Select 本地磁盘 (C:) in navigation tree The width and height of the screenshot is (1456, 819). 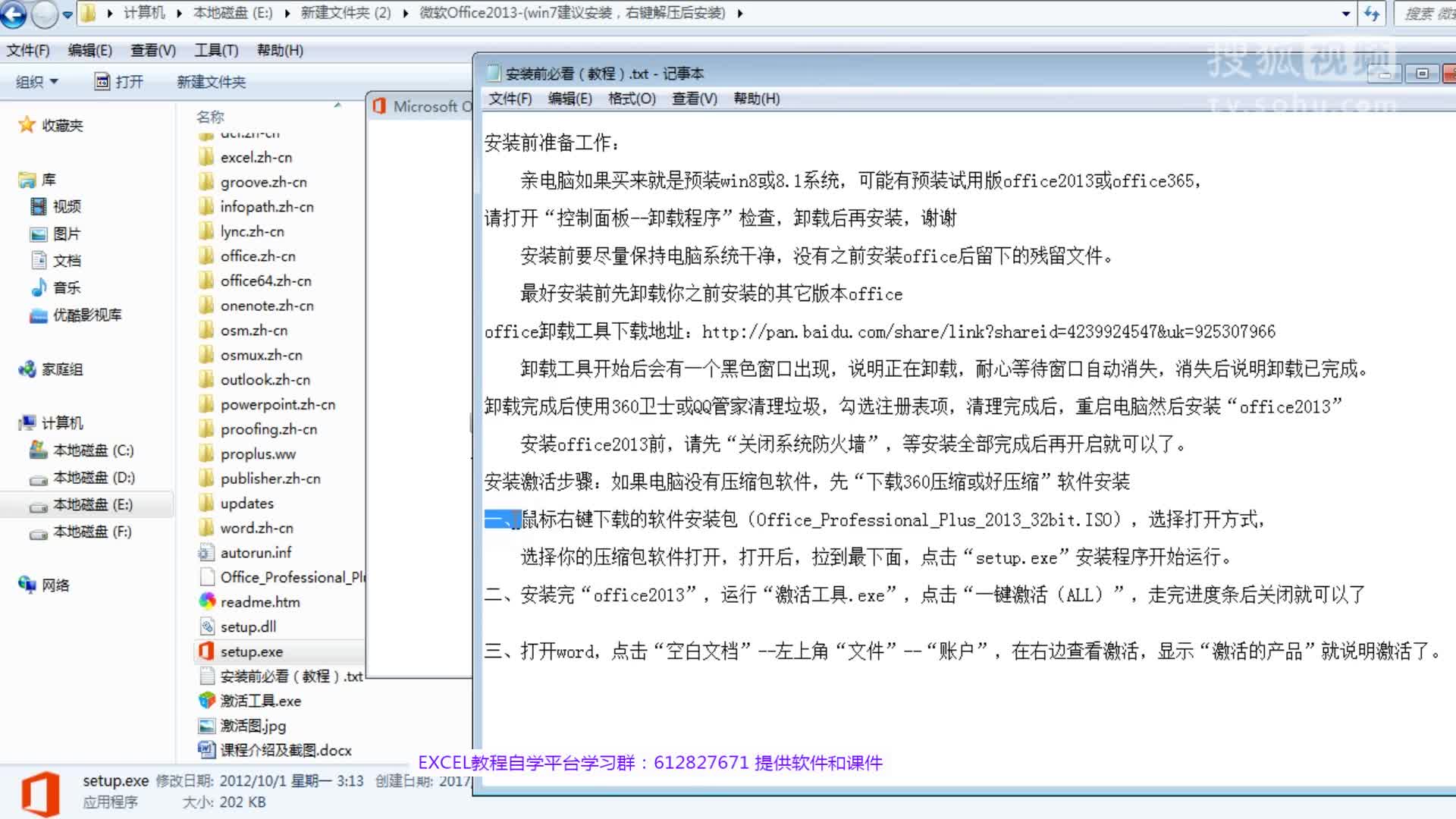(93, 450)
